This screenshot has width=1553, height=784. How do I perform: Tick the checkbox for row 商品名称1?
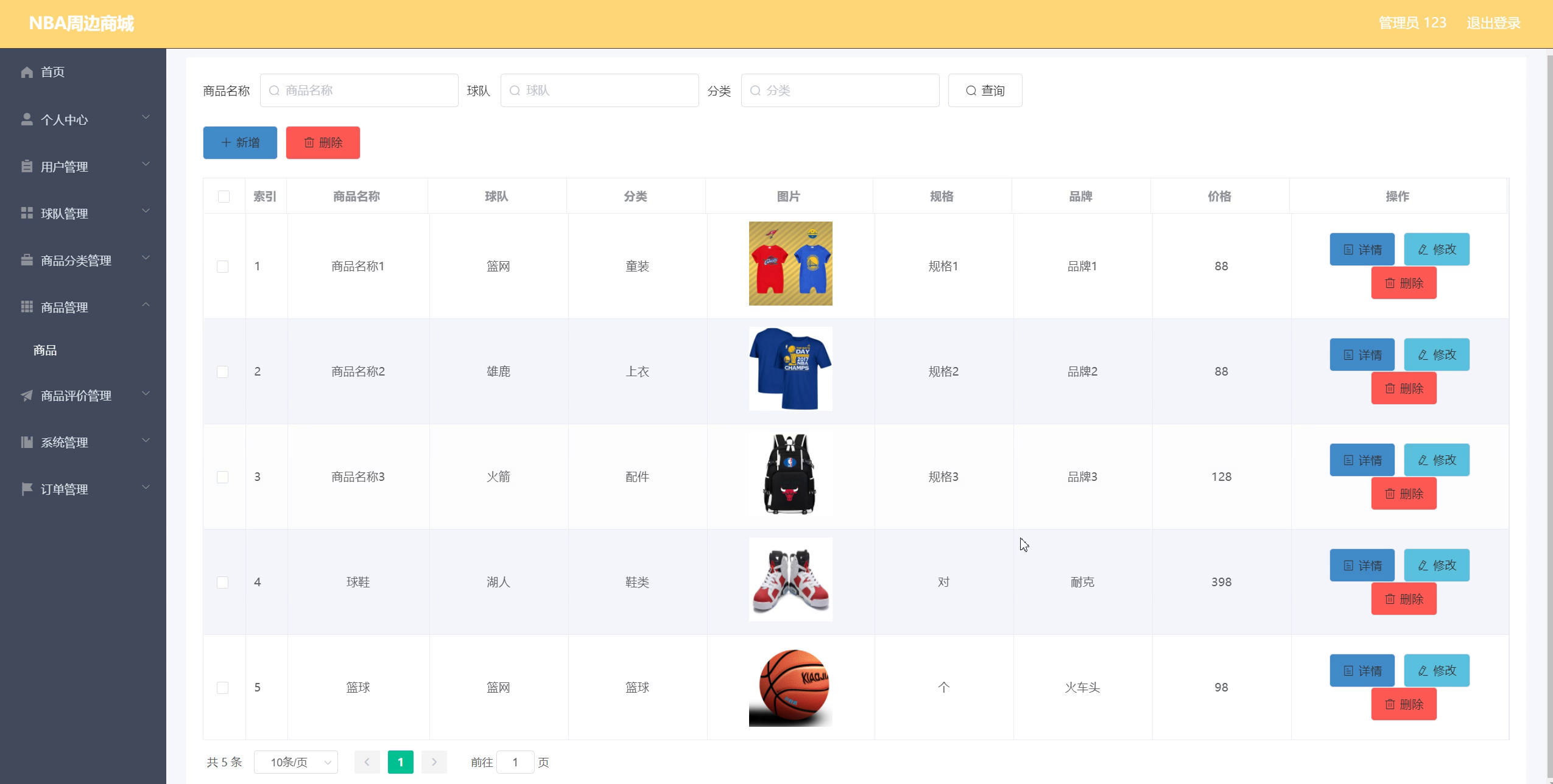pyautogui.click(x=223, y=267)
